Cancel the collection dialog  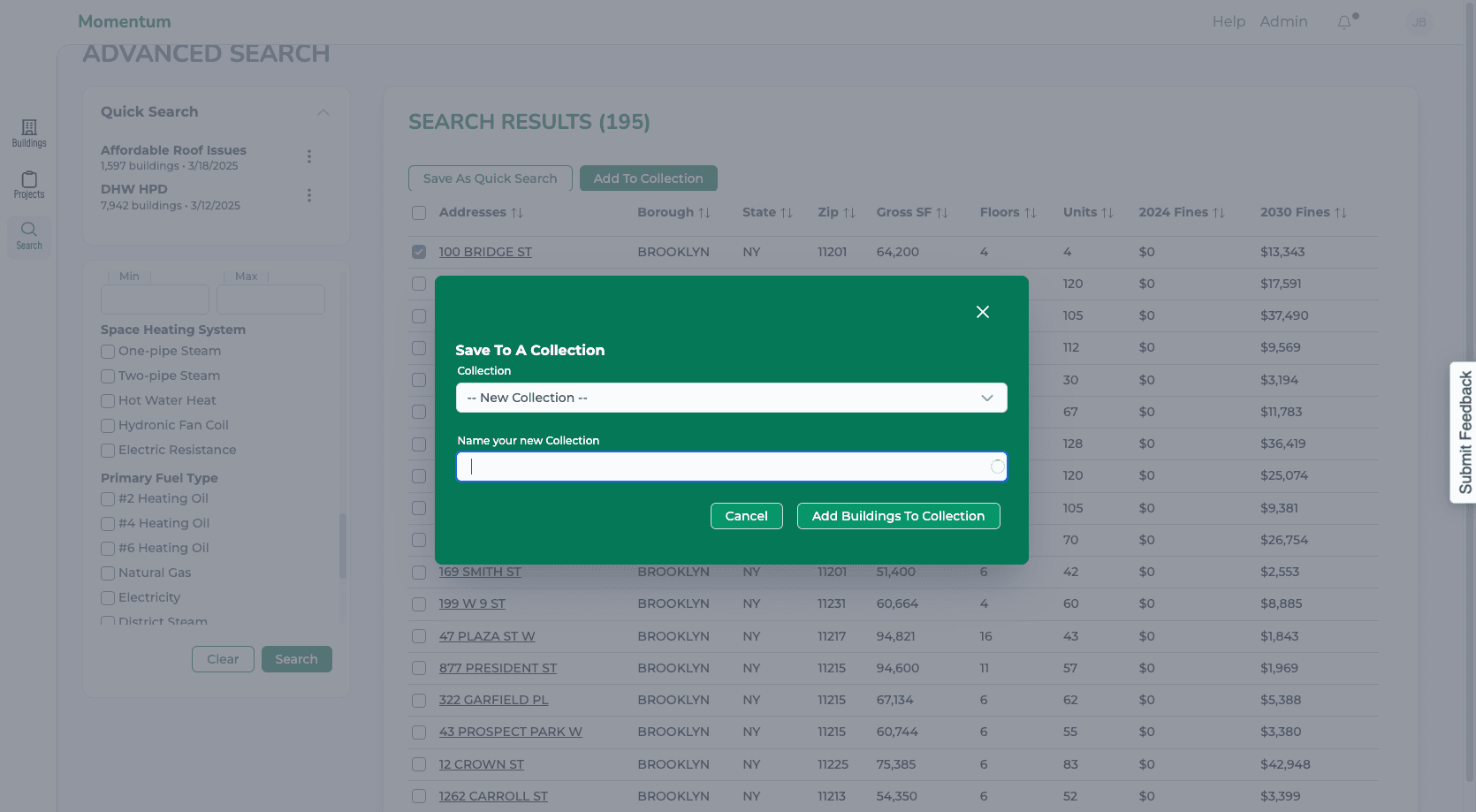746,516
